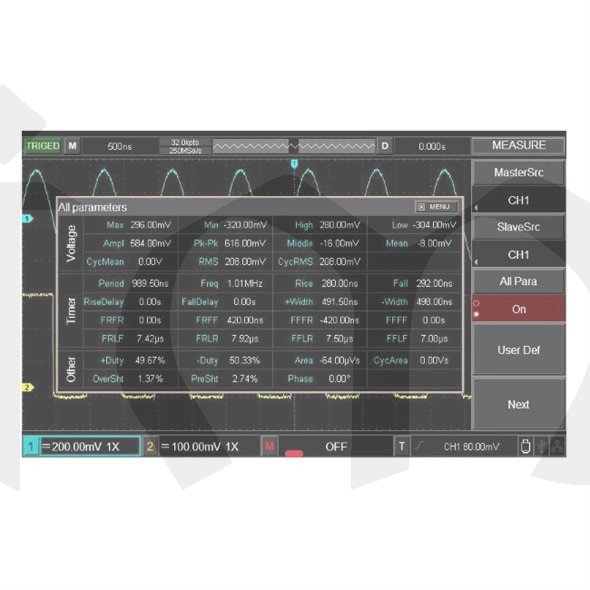
Task: Click the User Def button
Action: tap(519, 350)
